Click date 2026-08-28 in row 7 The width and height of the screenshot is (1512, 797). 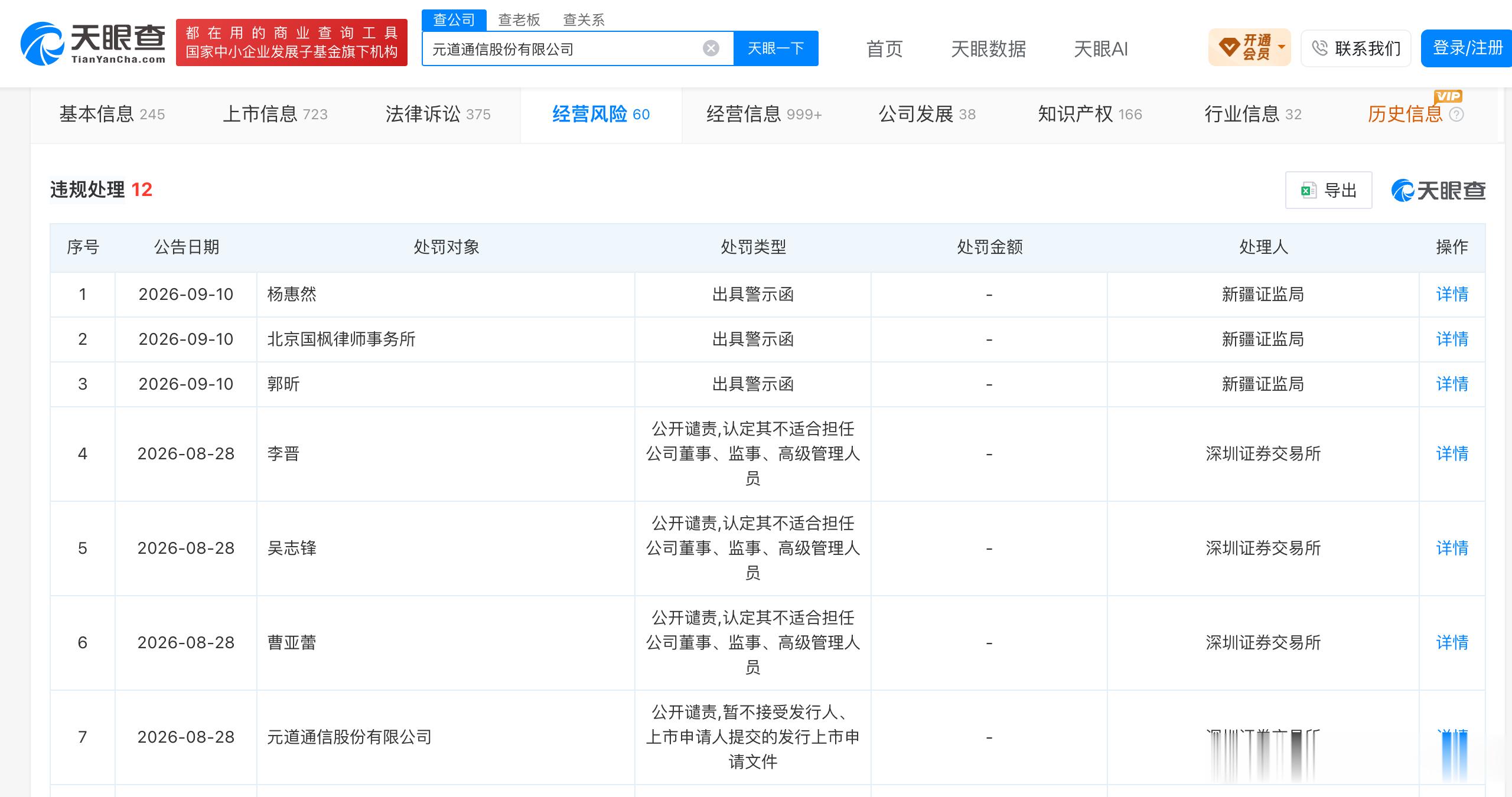click(186, 737)
